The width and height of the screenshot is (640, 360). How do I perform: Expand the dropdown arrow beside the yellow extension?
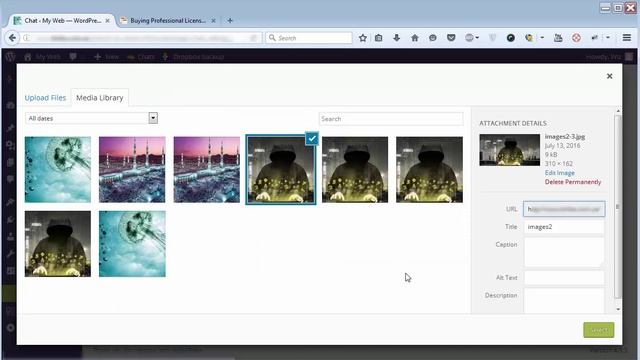pyautogui.click(x=542, y=38)
